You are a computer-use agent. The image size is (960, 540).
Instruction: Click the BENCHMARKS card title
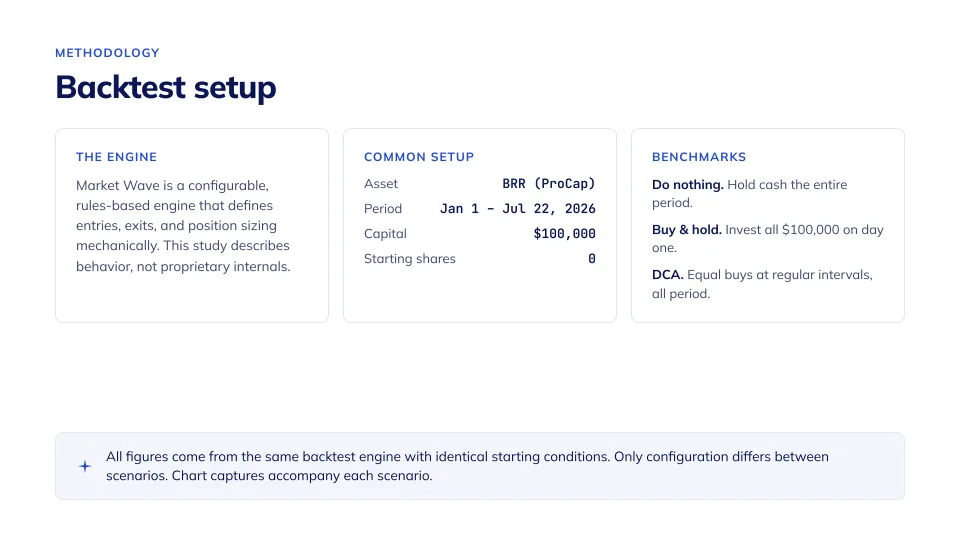(699, 157)
